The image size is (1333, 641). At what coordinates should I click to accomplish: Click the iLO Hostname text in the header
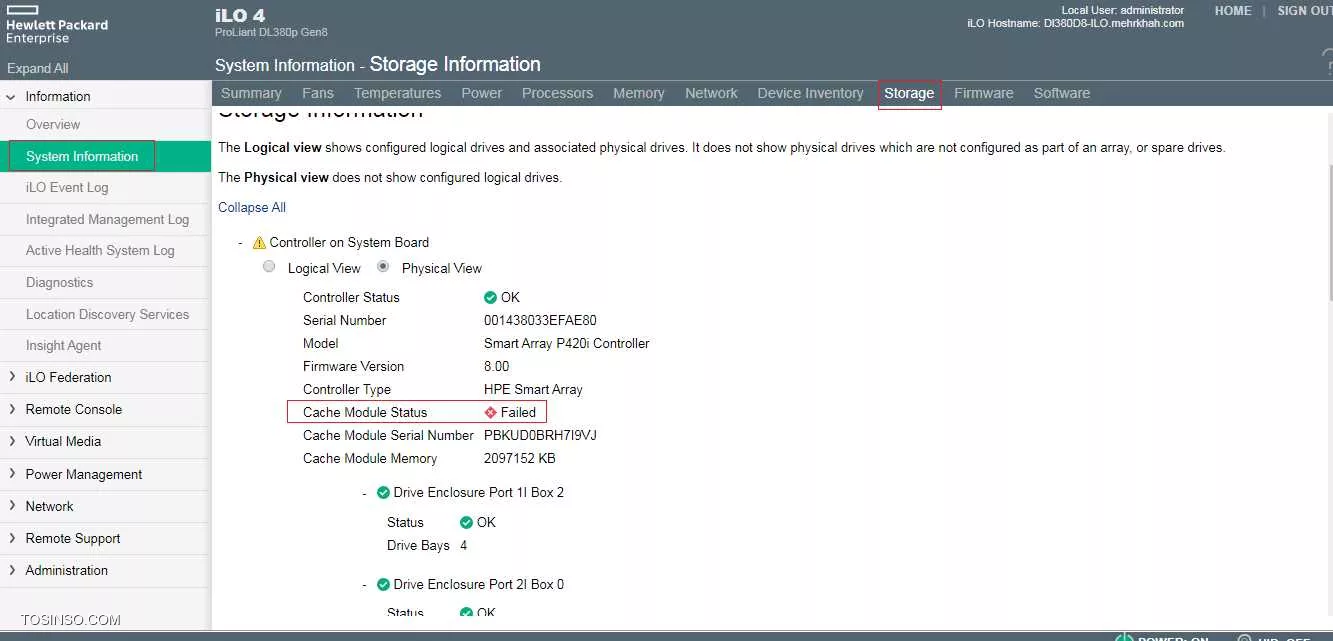pyautogui.click(x=1076, y=23)
